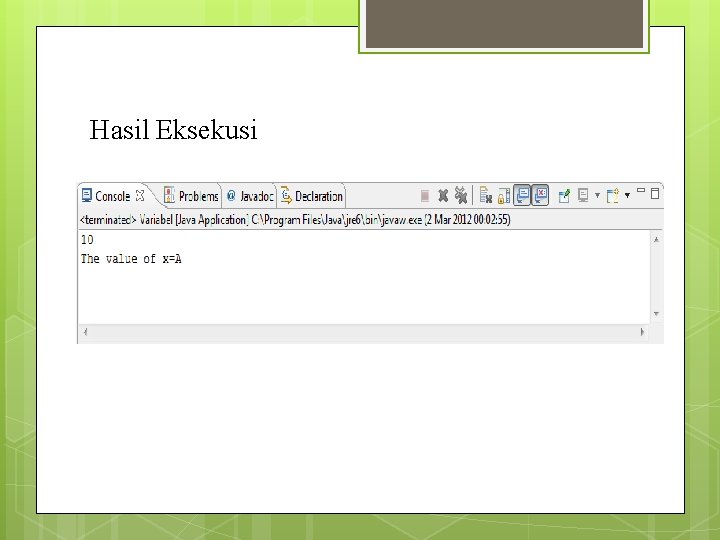Pin the console view

click(x=564, y=196)
